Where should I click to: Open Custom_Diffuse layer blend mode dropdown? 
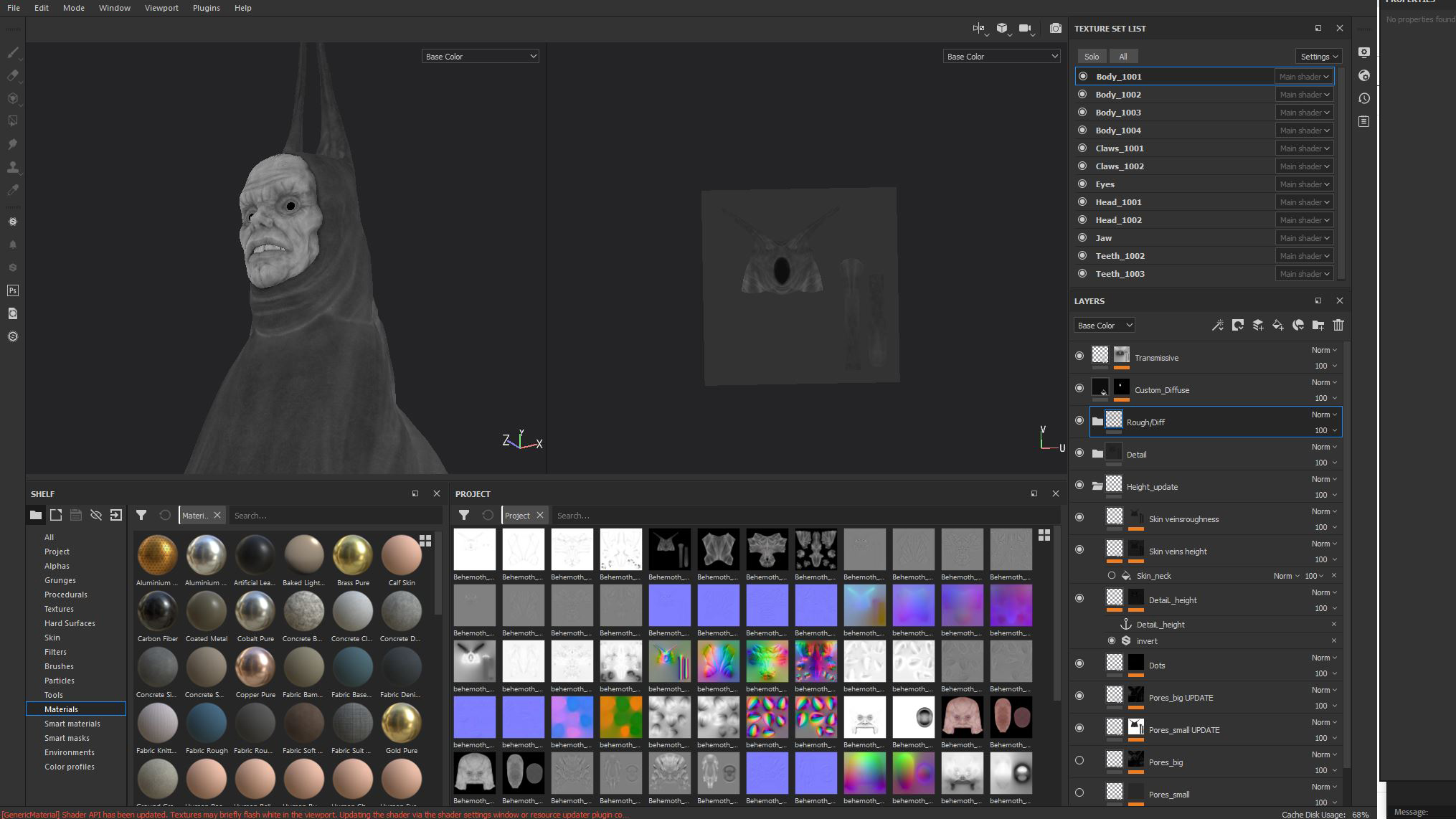click(x=1324, y=382)
